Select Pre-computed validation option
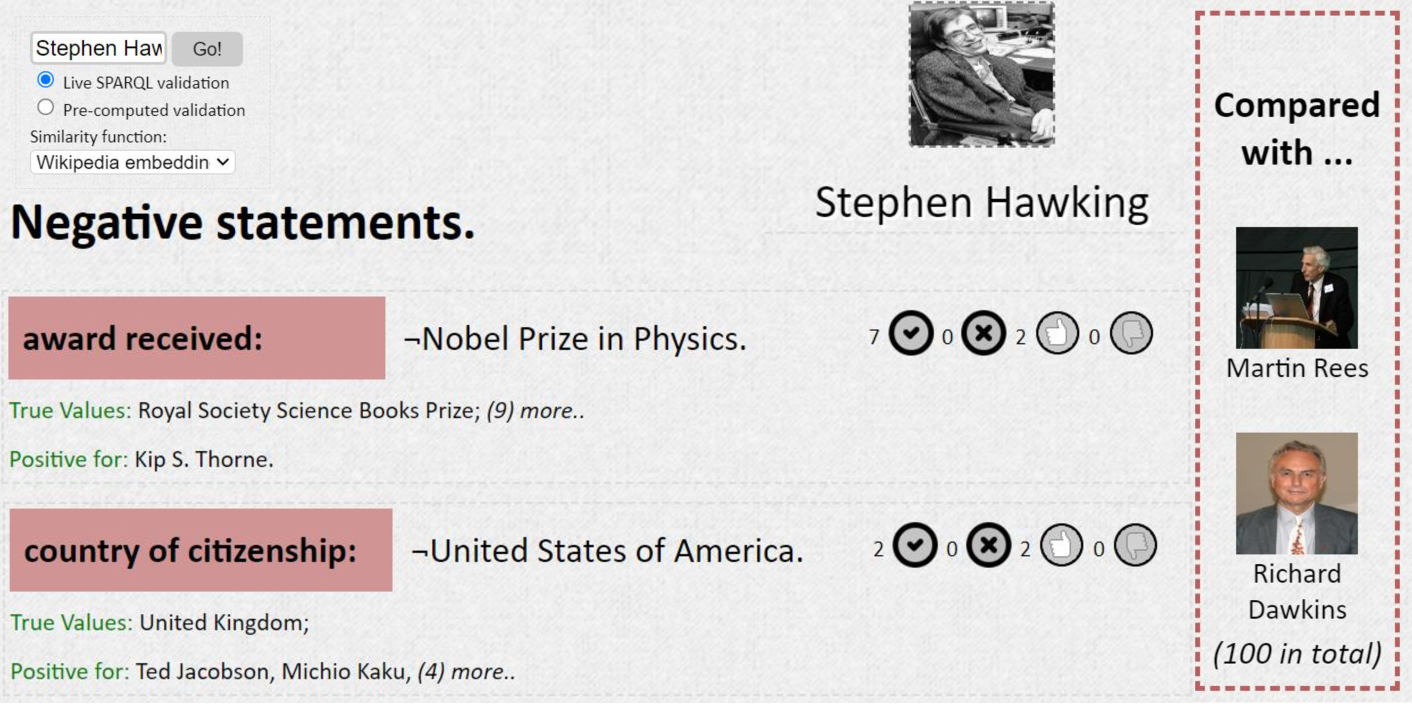Image resolution: width=1412 pixels, height=707 pixels. coord(46,107)
